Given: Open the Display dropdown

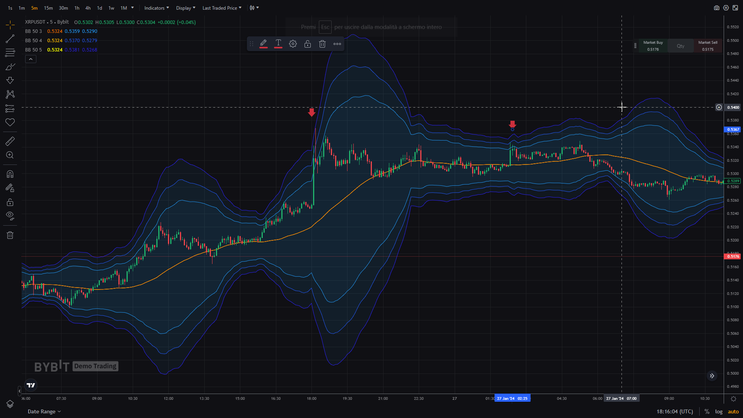Looking at the screenshot, I should point(185,8).
